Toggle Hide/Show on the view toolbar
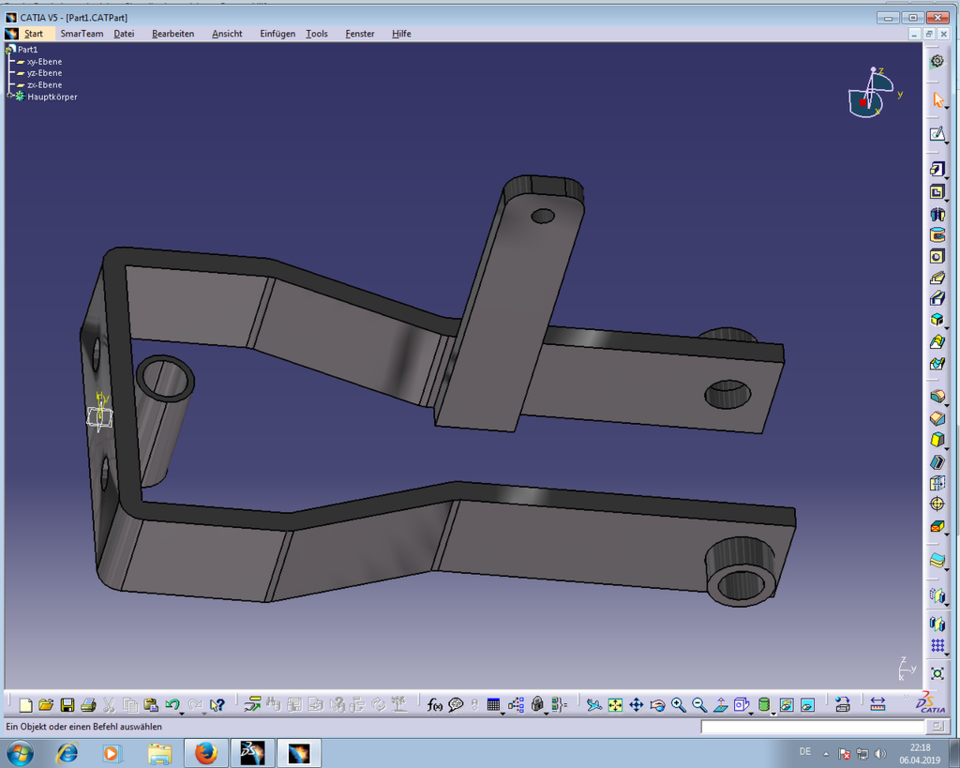 pyautogui.click(x=787, y=705)
